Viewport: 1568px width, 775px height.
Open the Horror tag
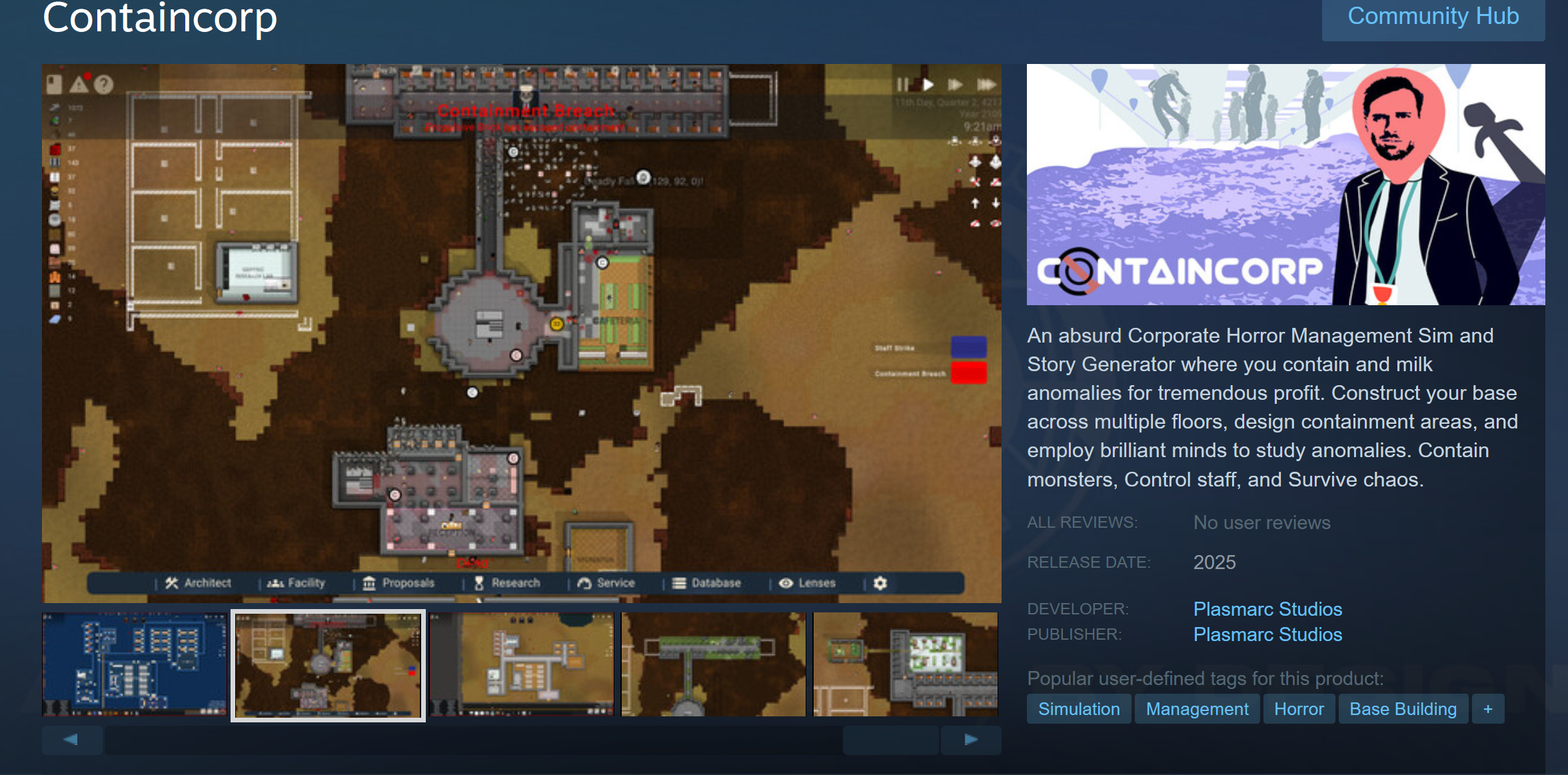pyautogui.click(x=1299, y=709)
